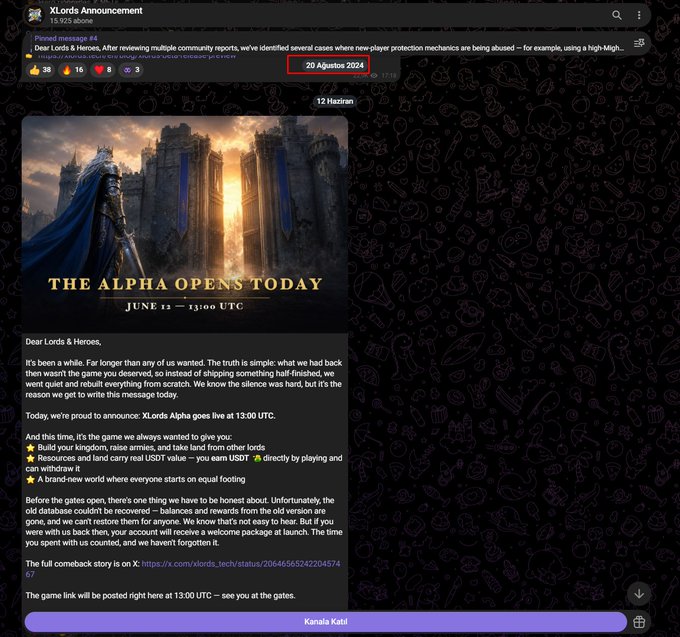
Task: Click the gift icon beside Kanala Katıl
Action: [x=639, y=622]
